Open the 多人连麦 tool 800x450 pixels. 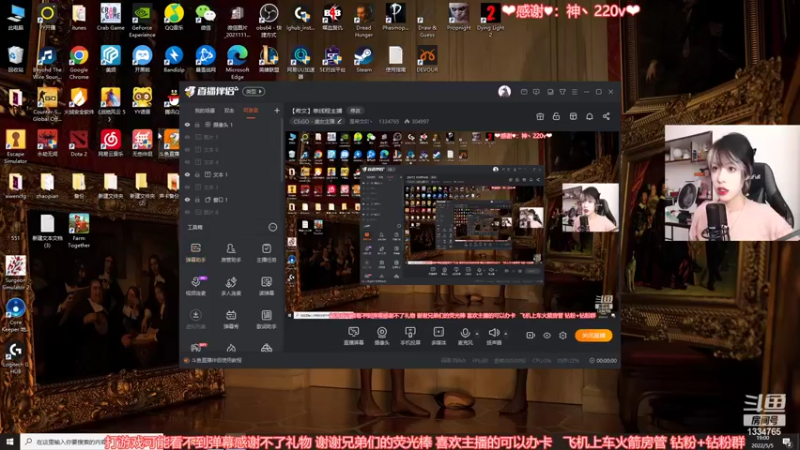coord(231,286)
